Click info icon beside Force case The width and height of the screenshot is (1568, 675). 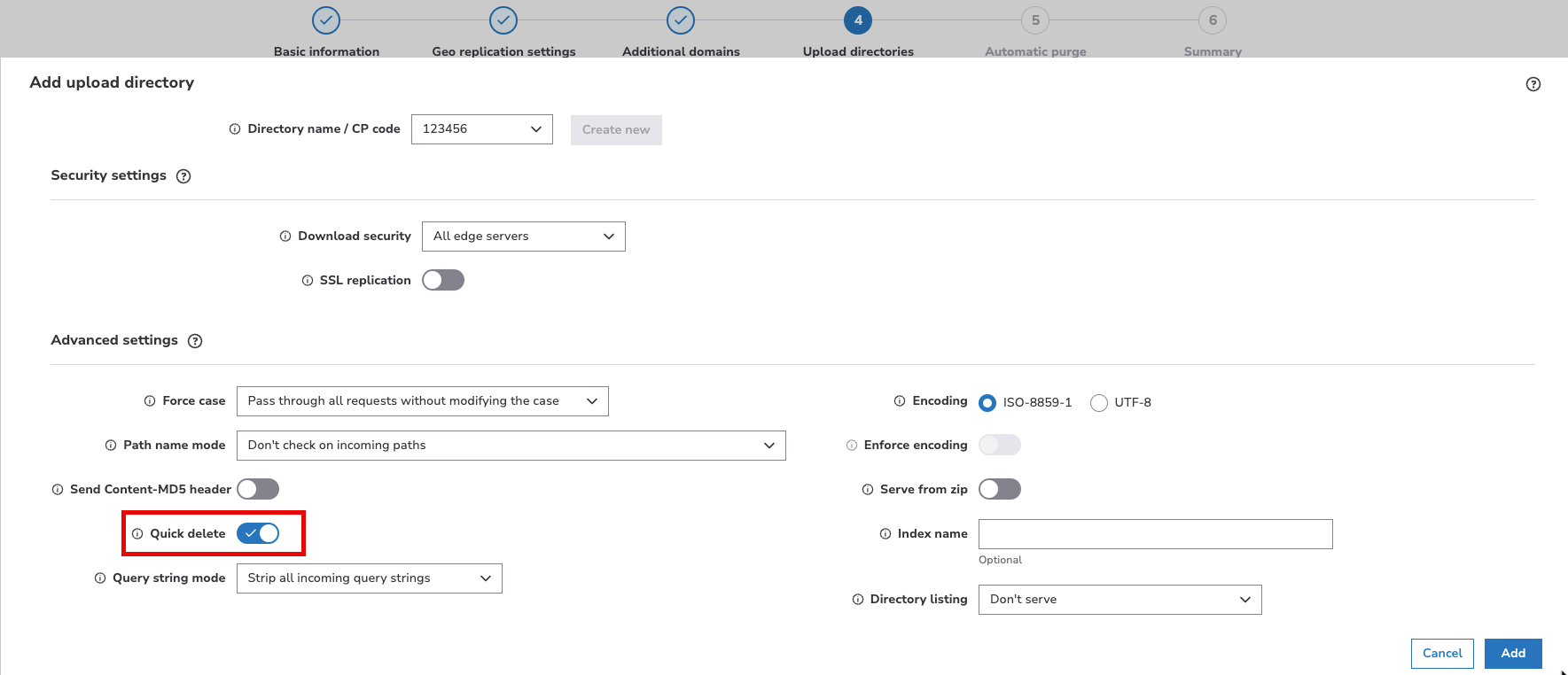click(150, 401)
